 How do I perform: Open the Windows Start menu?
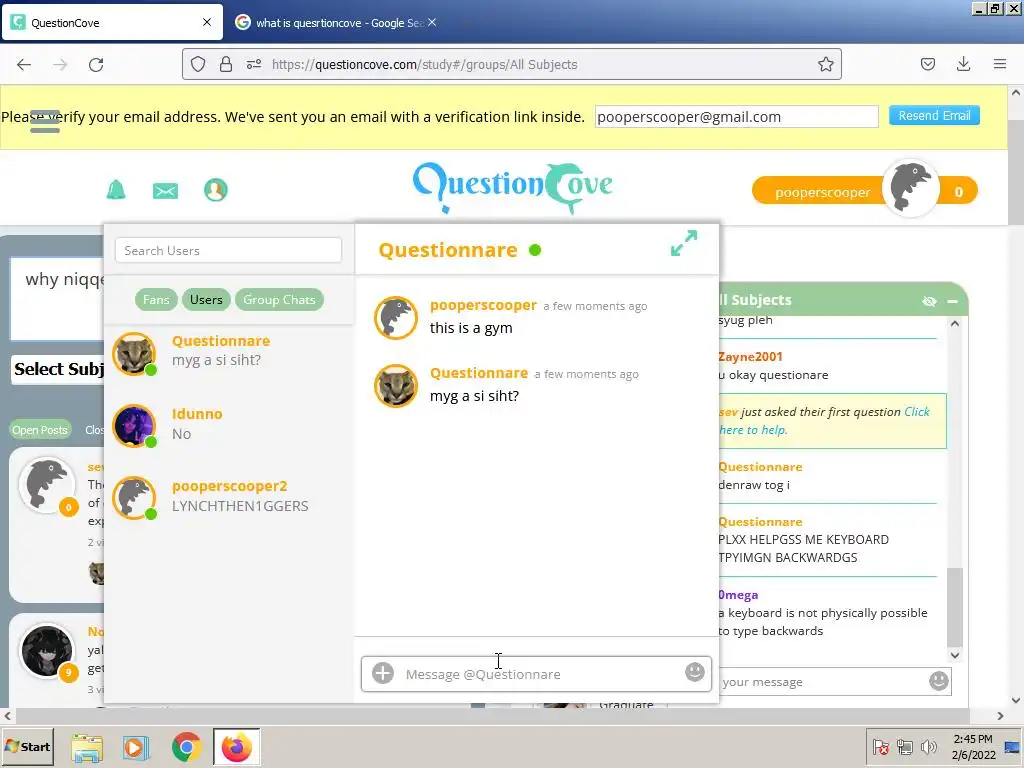(x=27, y=746)
